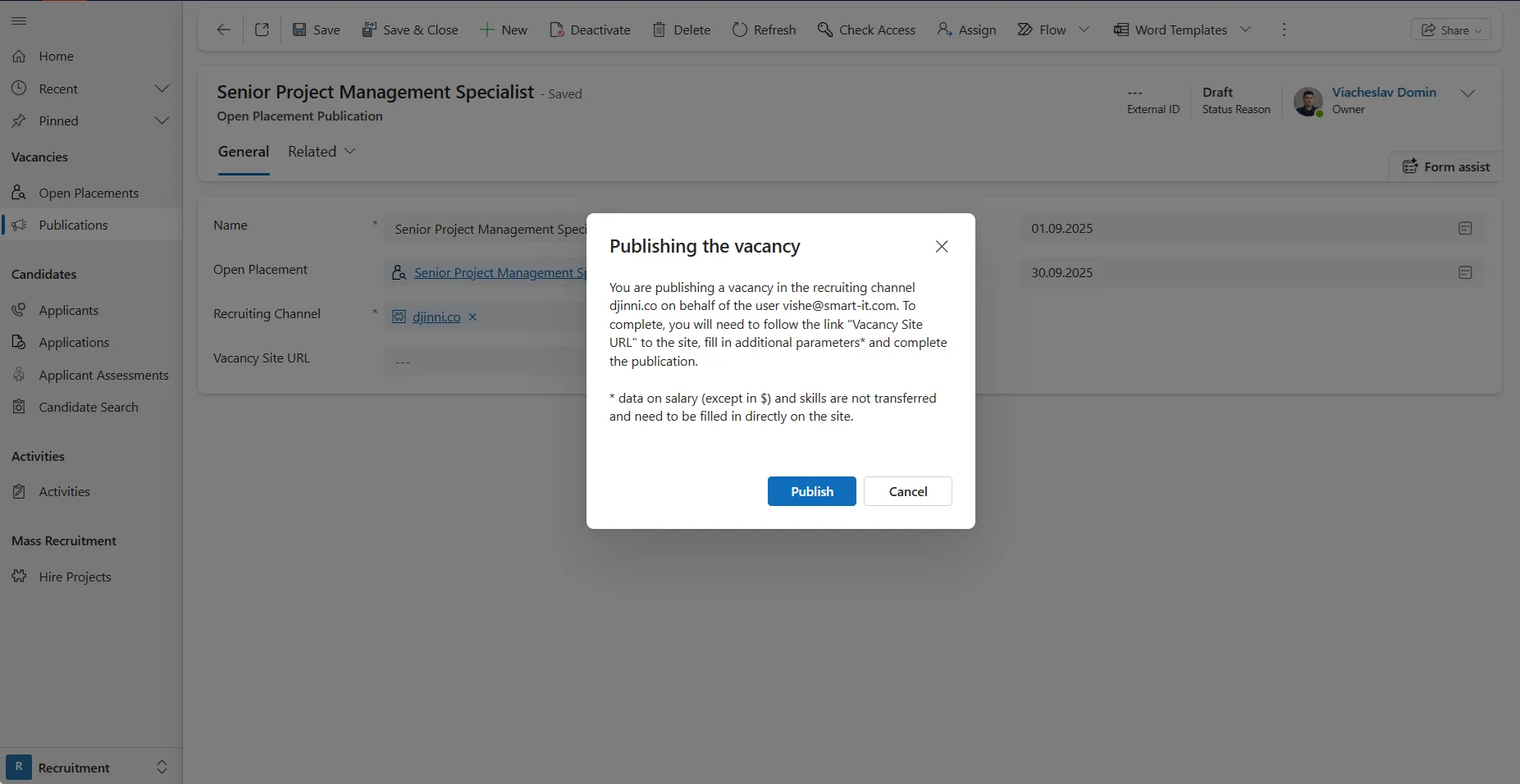Expand the Flow dropdown menu
The height and width of the screenshot is (784, 1520).
(x=1084, y=30)
